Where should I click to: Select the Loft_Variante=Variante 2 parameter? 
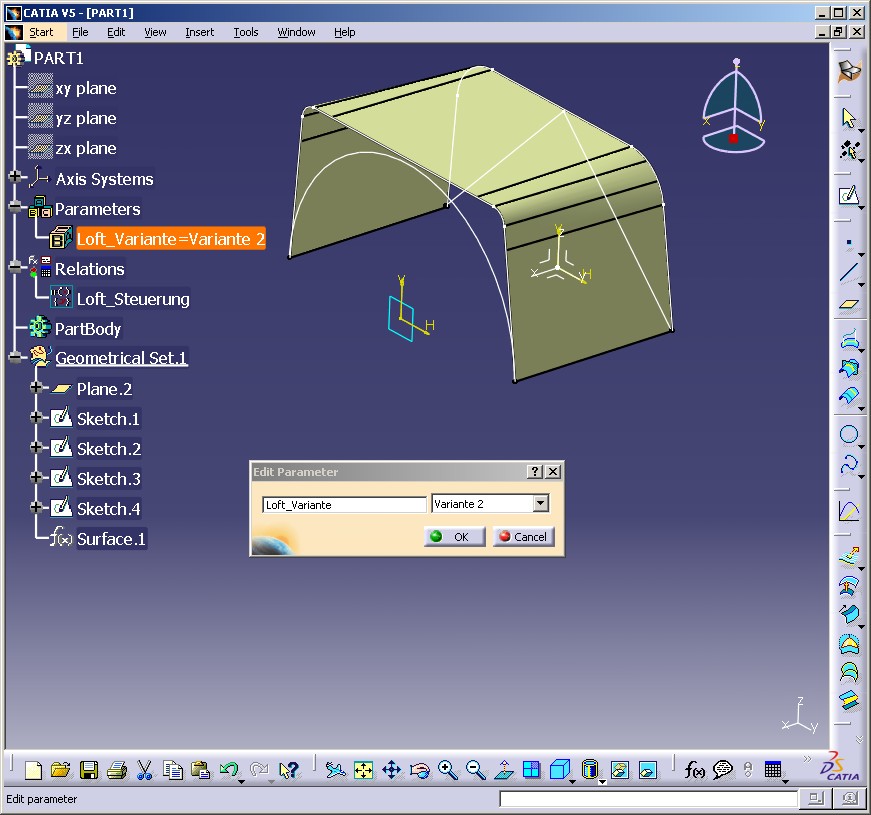pos(171,239)
